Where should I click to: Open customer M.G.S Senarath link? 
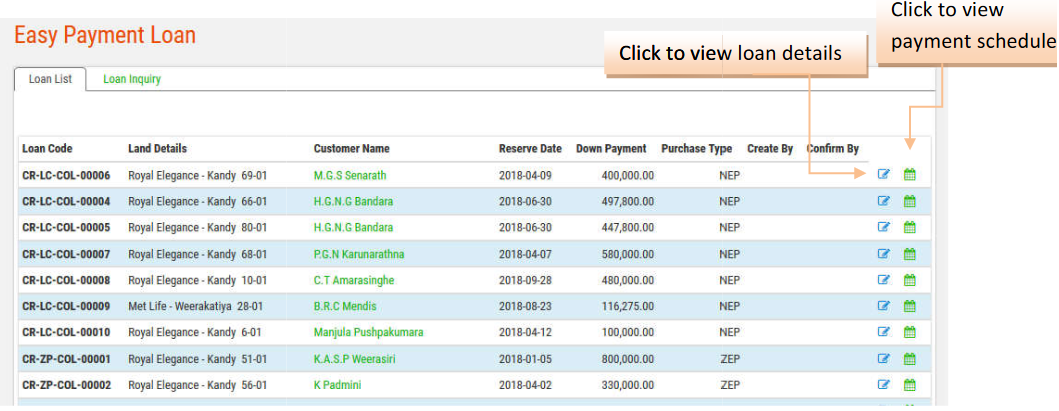[349, 175]
